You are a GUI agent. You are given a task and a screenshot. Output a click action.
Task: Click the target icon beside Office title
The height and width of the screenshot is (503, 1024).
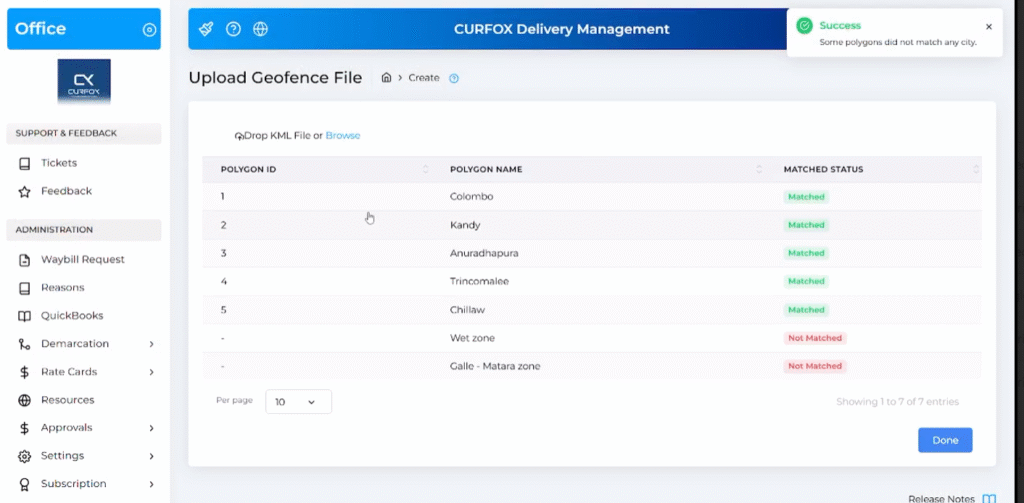click(x=149, y=30)
